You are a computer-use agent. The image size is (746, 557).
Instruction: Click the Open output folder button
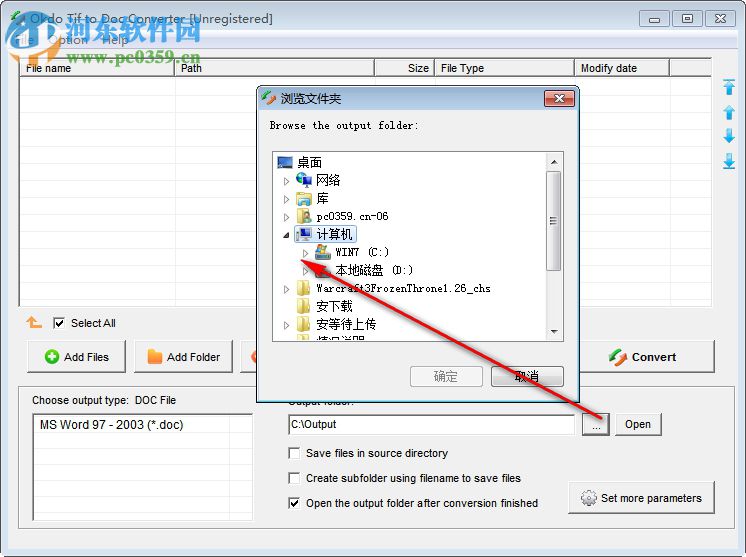click(638, 424)
